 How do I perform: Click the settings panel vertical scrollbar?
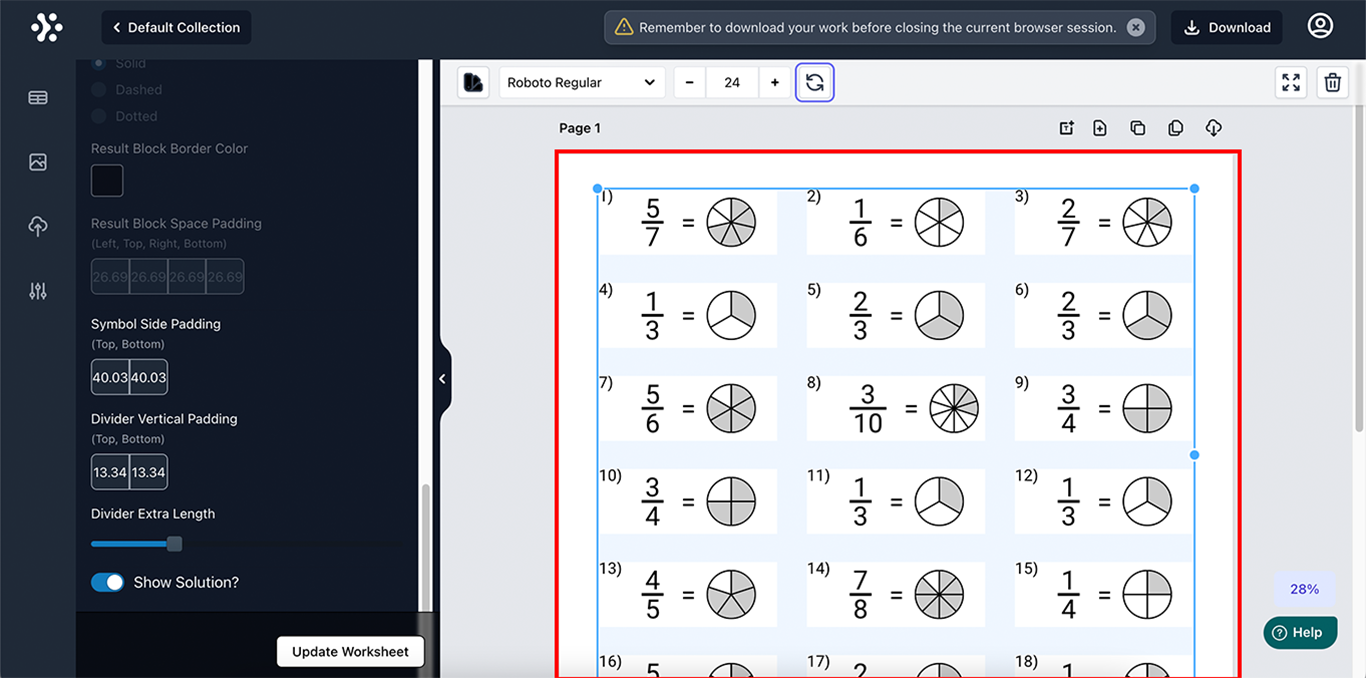point(425,547)
